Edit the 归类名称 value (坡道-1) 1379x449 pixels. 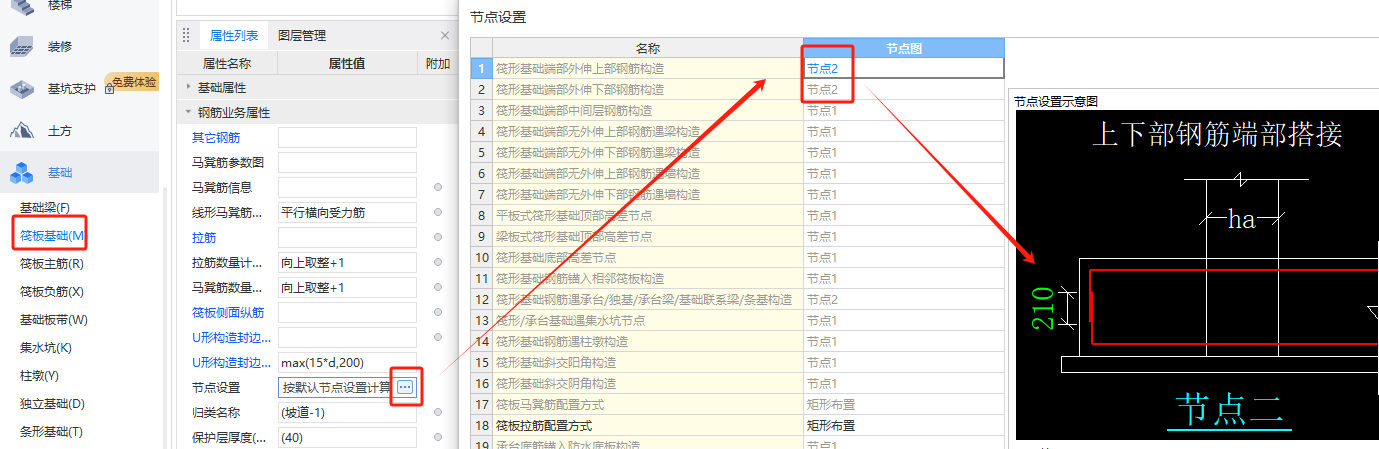coord(347,412)
